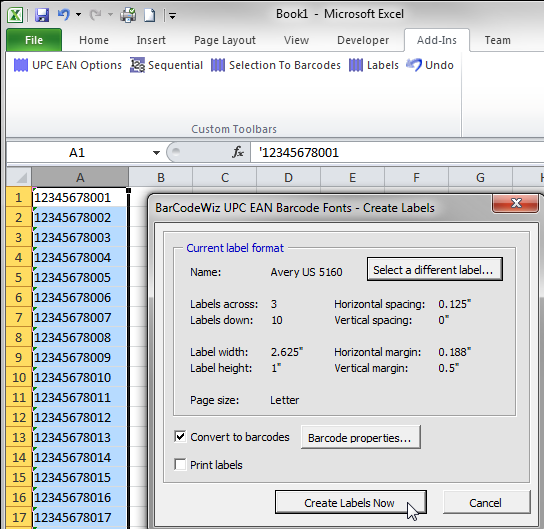Viewport: 544px width, 529px height.
Task: Open the Labels barcode tool
Action: [x=374, y=65]
